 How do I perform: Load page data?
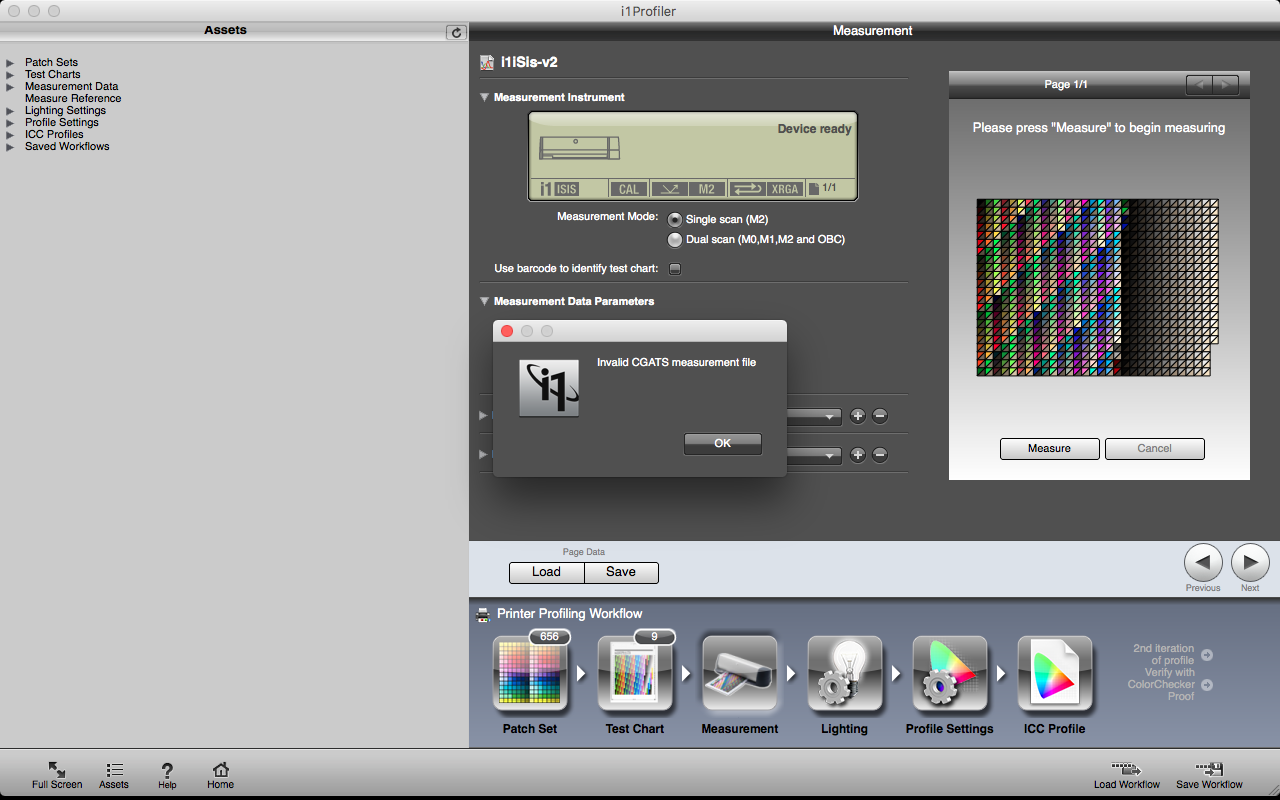[x=547, y=572]
